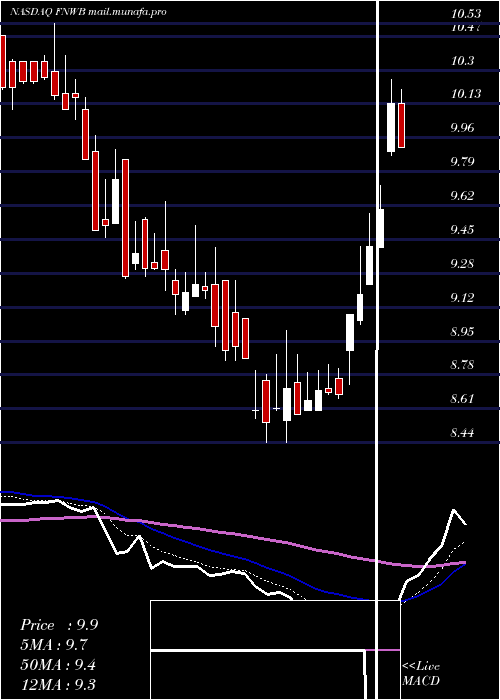Click the peak of the white moving average line

(x=454, y=509)
